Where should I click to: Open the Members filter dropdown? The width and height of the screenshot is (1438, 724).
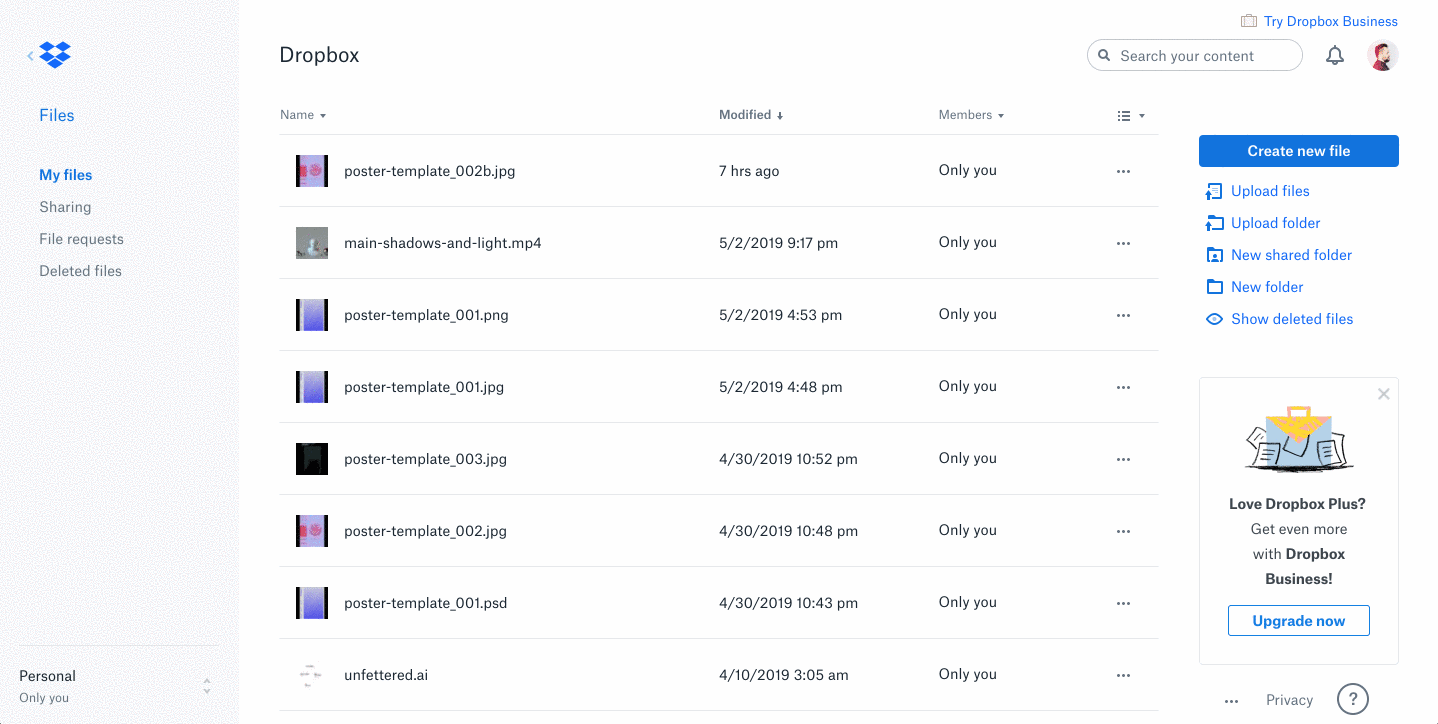(1001, 114)
